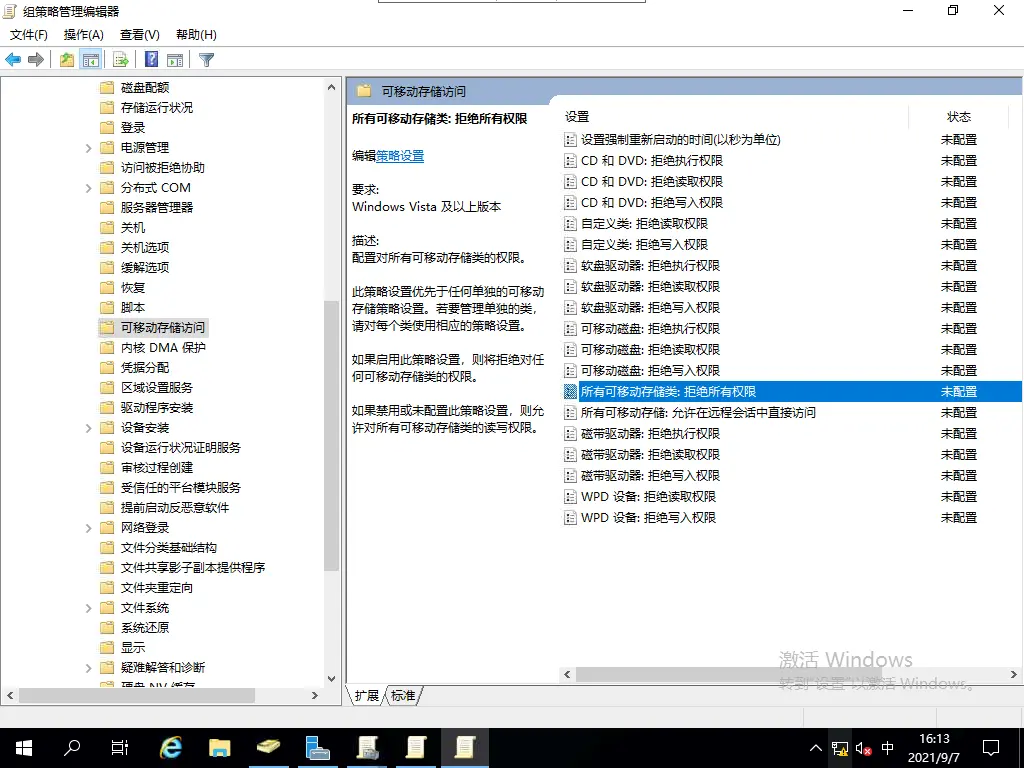
Task: Expand the 设备安装 tree node
Action: [89, 427]
